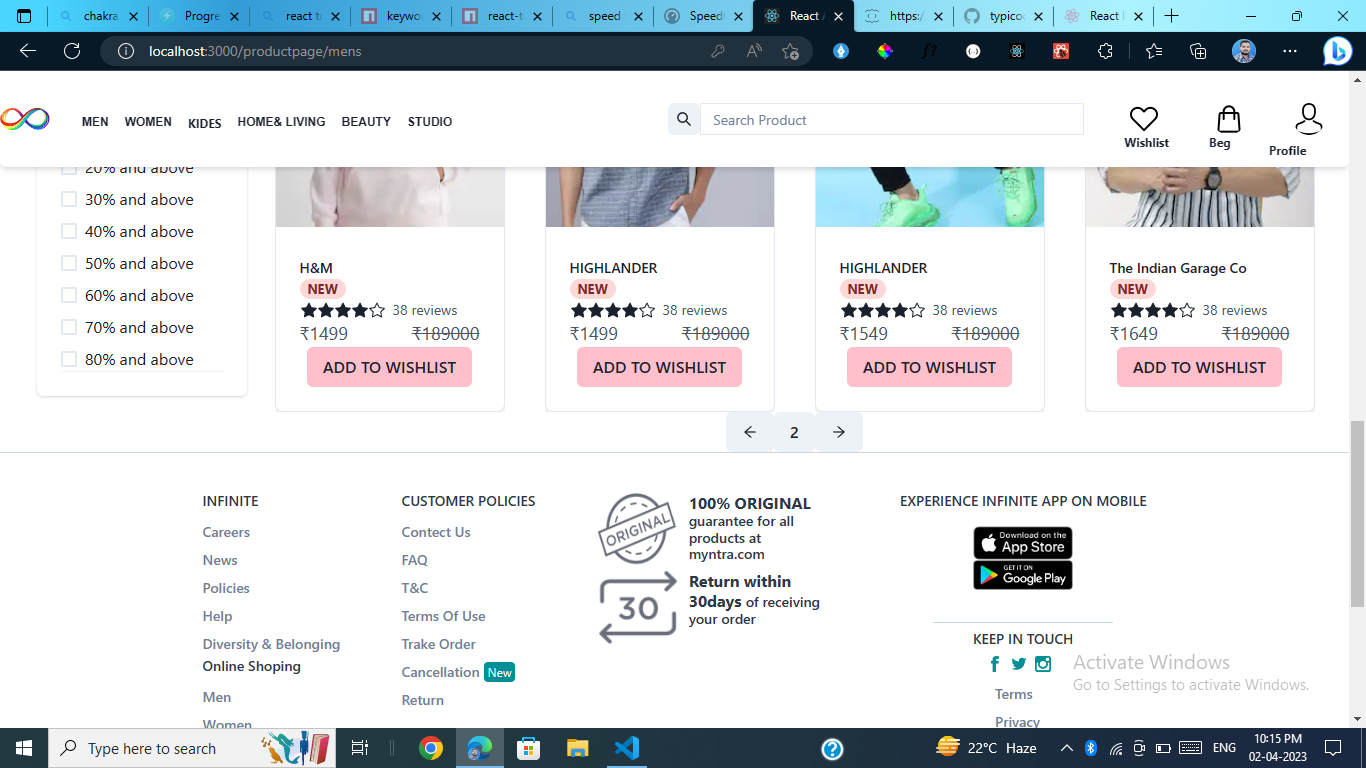Switch to the typicode GitHub tab
Screen dimensions: 1366x768
[1003, 16]
